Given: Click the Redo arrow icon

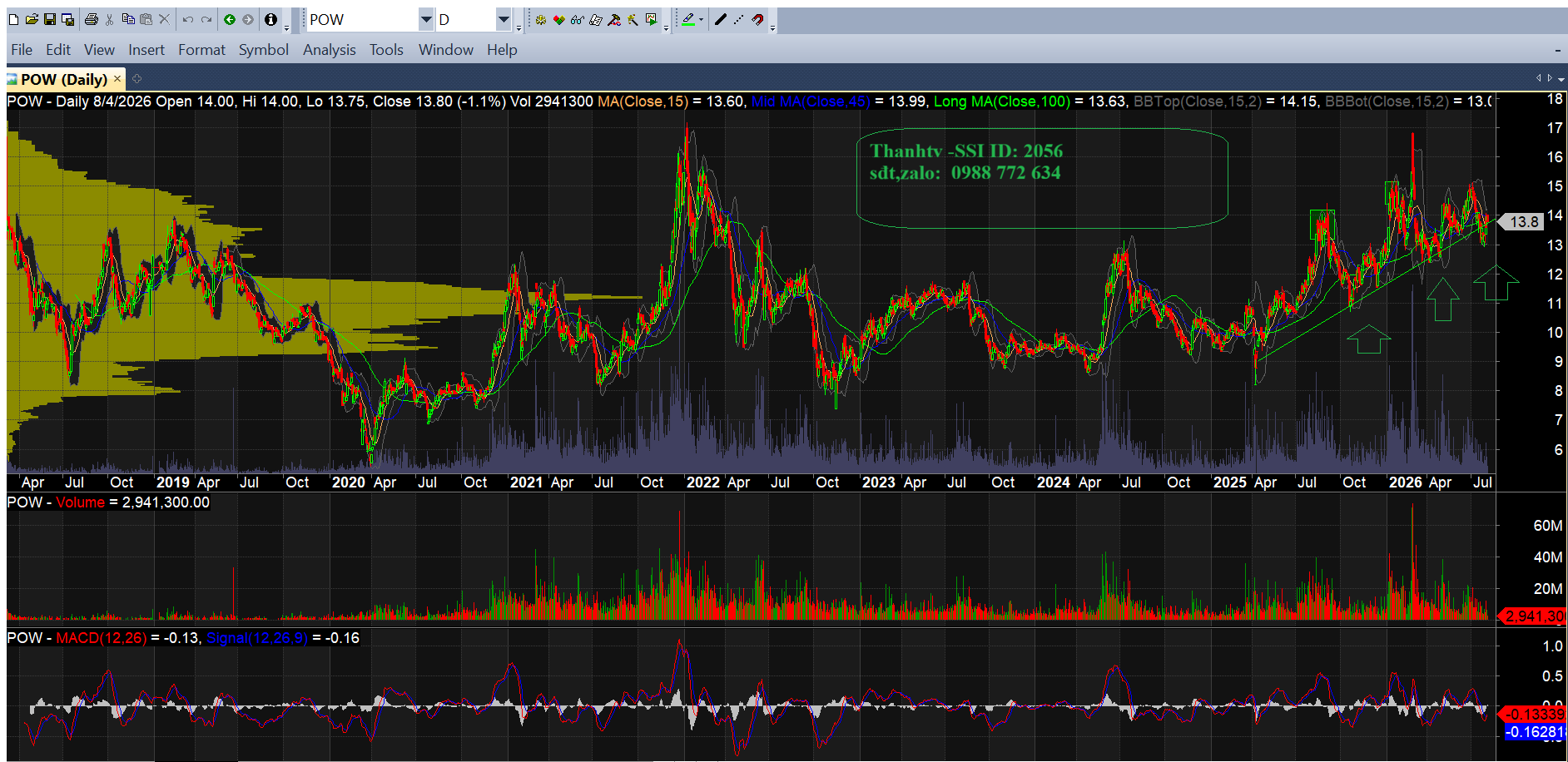Looking at the screenshot, I should coord(206,19).
